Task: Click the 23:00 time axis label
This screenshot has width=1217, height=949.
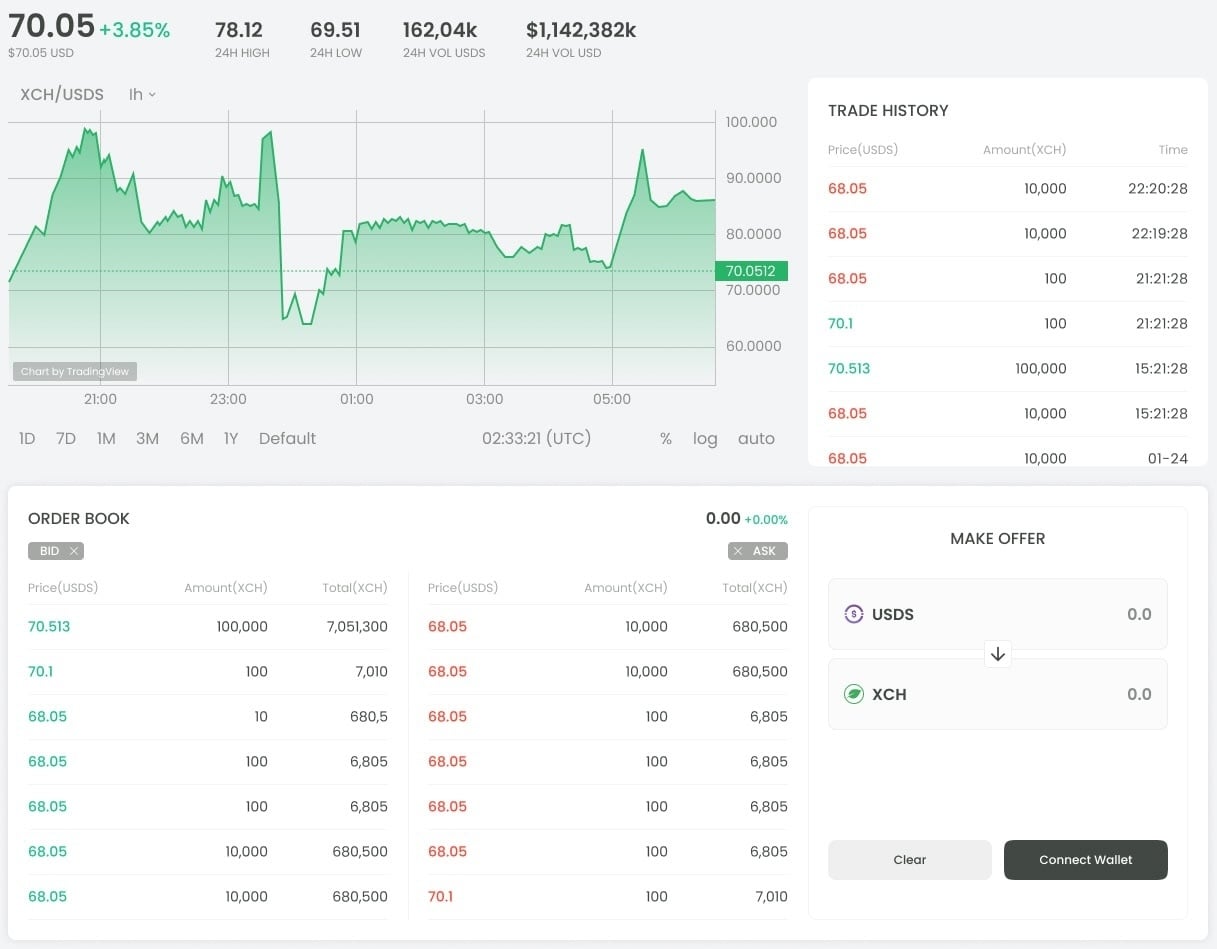Action: [x=228, y=399]
